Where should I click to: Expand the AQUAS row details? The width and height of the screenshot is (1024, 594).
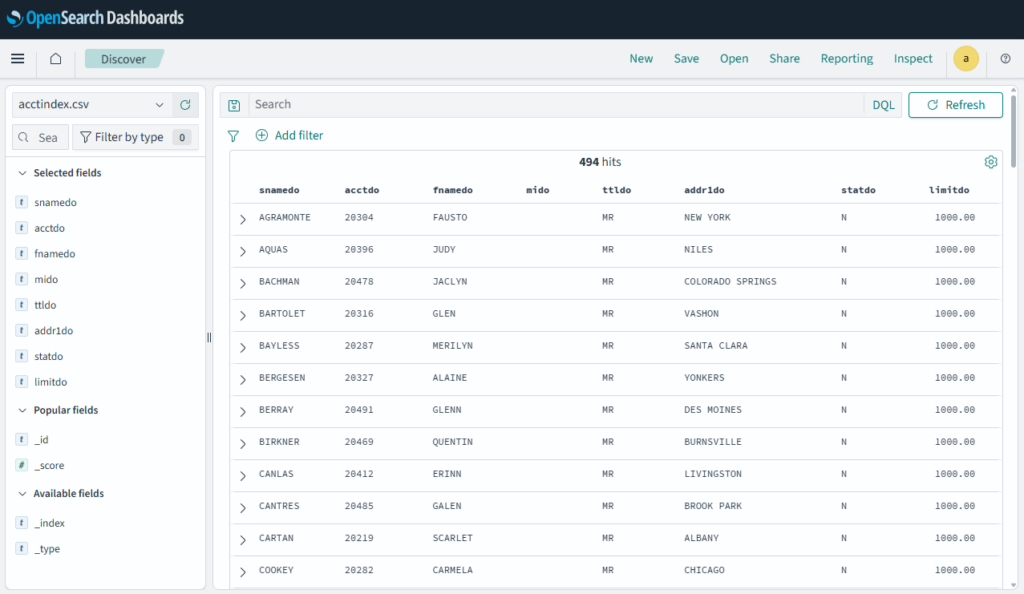pyautogui.click(x=243, y=251)
